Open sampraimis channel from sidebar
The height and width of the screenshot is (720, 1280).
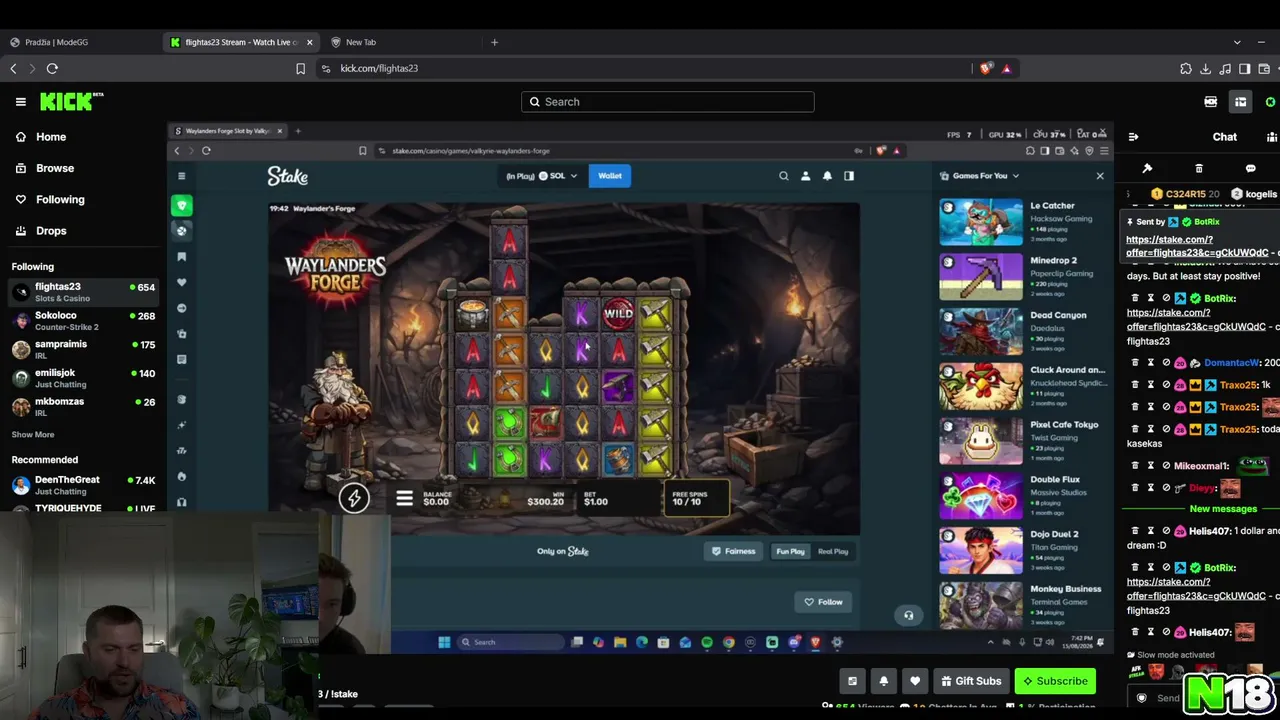pyautogui.click(x=83, y=349)
